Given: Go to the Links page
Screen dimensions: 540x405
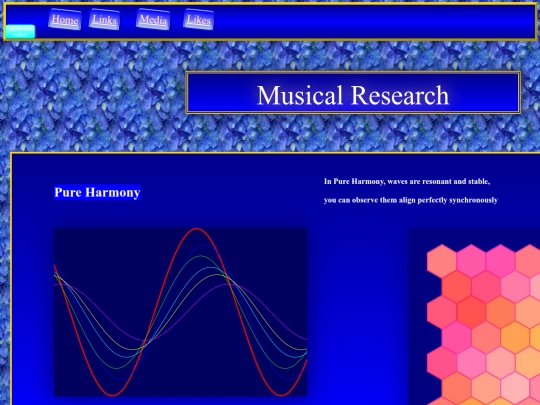Looking at the screenshot, I should coord(105,19).
